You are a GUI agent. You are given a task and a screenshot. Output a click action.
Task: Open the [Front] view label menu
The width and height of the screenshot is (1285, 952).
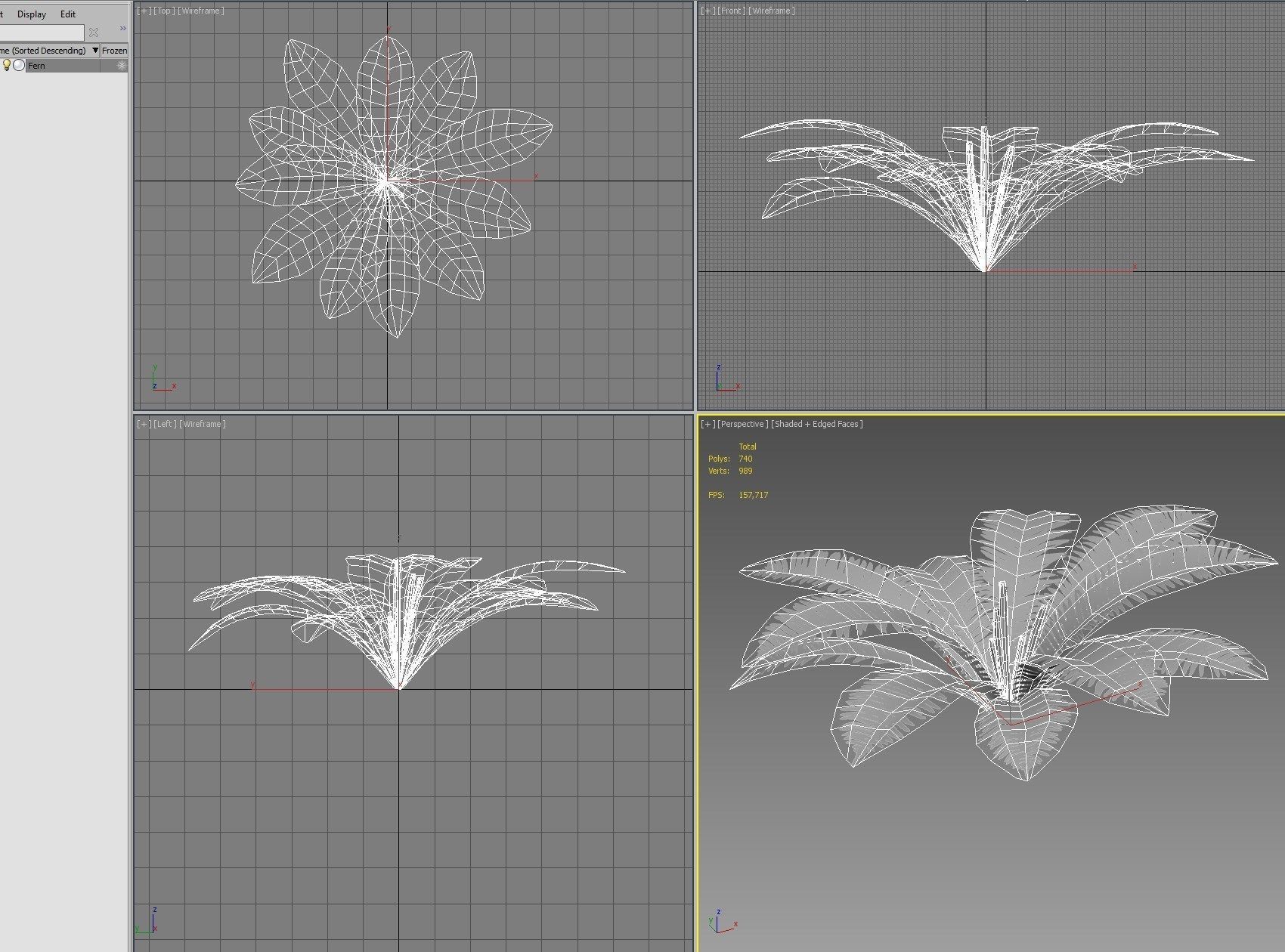tap(731, 11)
